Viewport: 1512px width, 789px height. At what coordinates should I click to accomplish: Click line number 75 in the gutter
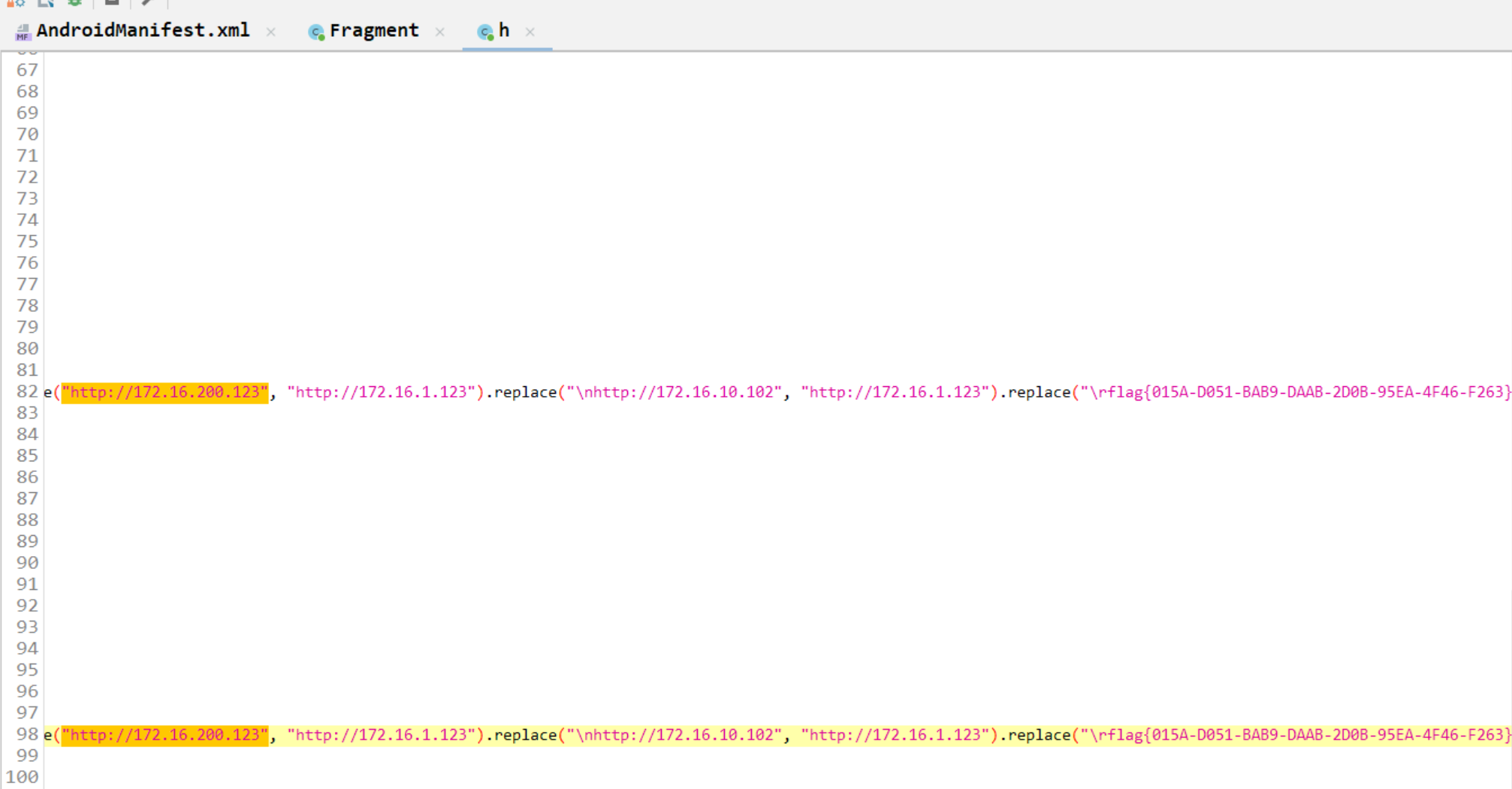[27, 241]
